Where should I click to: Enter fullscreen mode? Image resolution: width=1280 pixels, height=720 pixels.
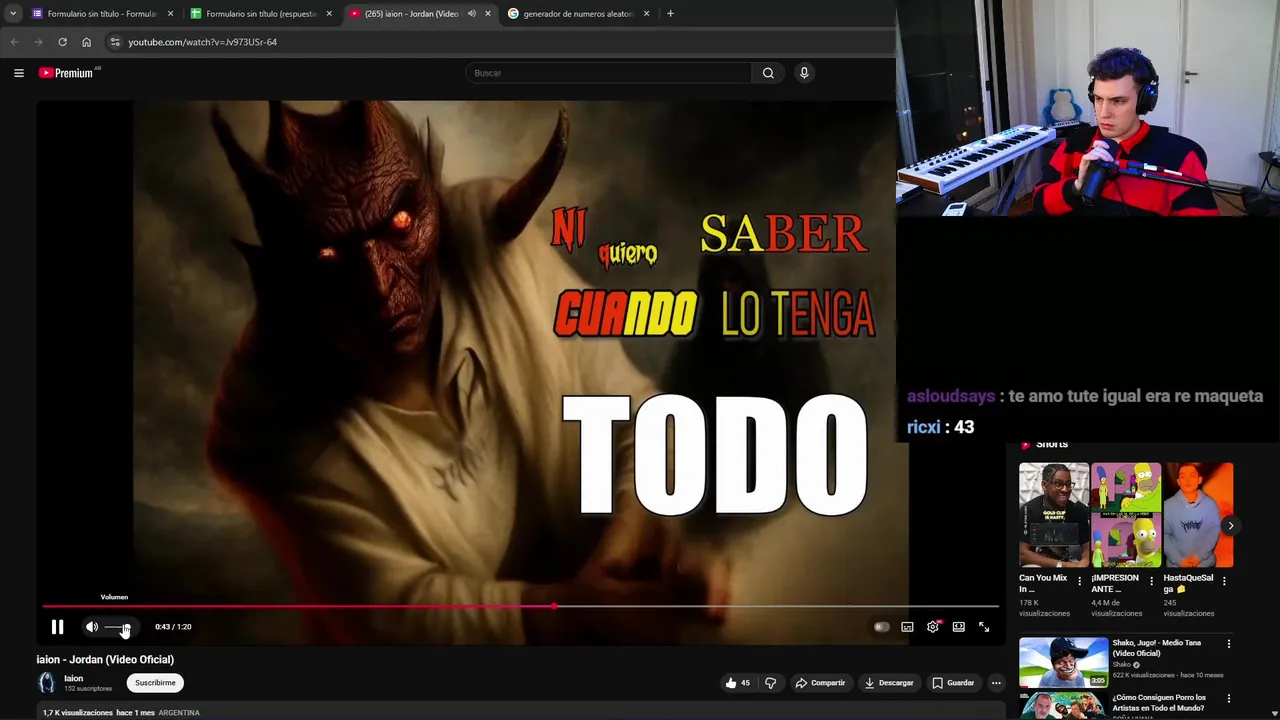click(x=984, y=627)
